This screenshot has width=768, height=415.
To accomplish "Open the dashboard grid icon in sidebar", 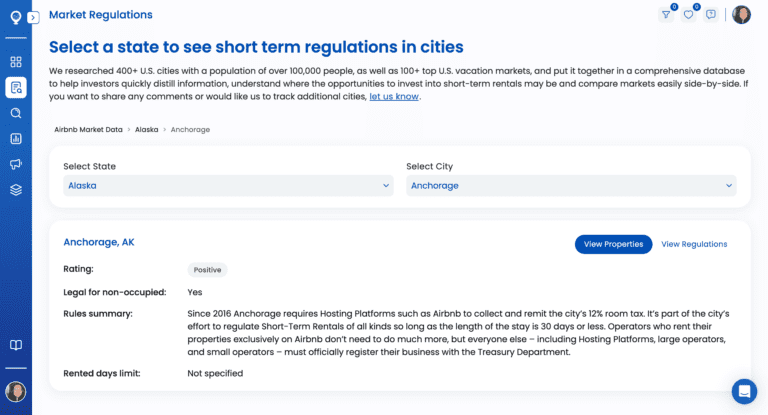I will click(x=16, y=62).
